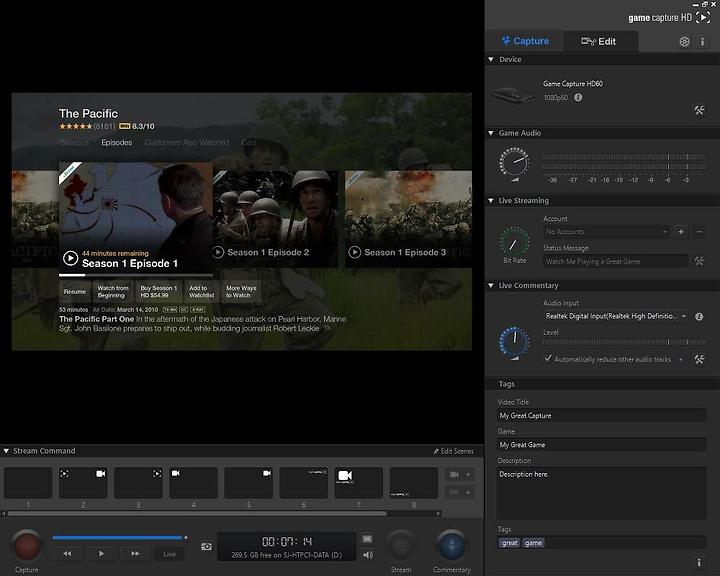Collapse the Live Streaming section
Image resolution: width=720 pixels, height=576 pixels.
[x=491, y=200]
